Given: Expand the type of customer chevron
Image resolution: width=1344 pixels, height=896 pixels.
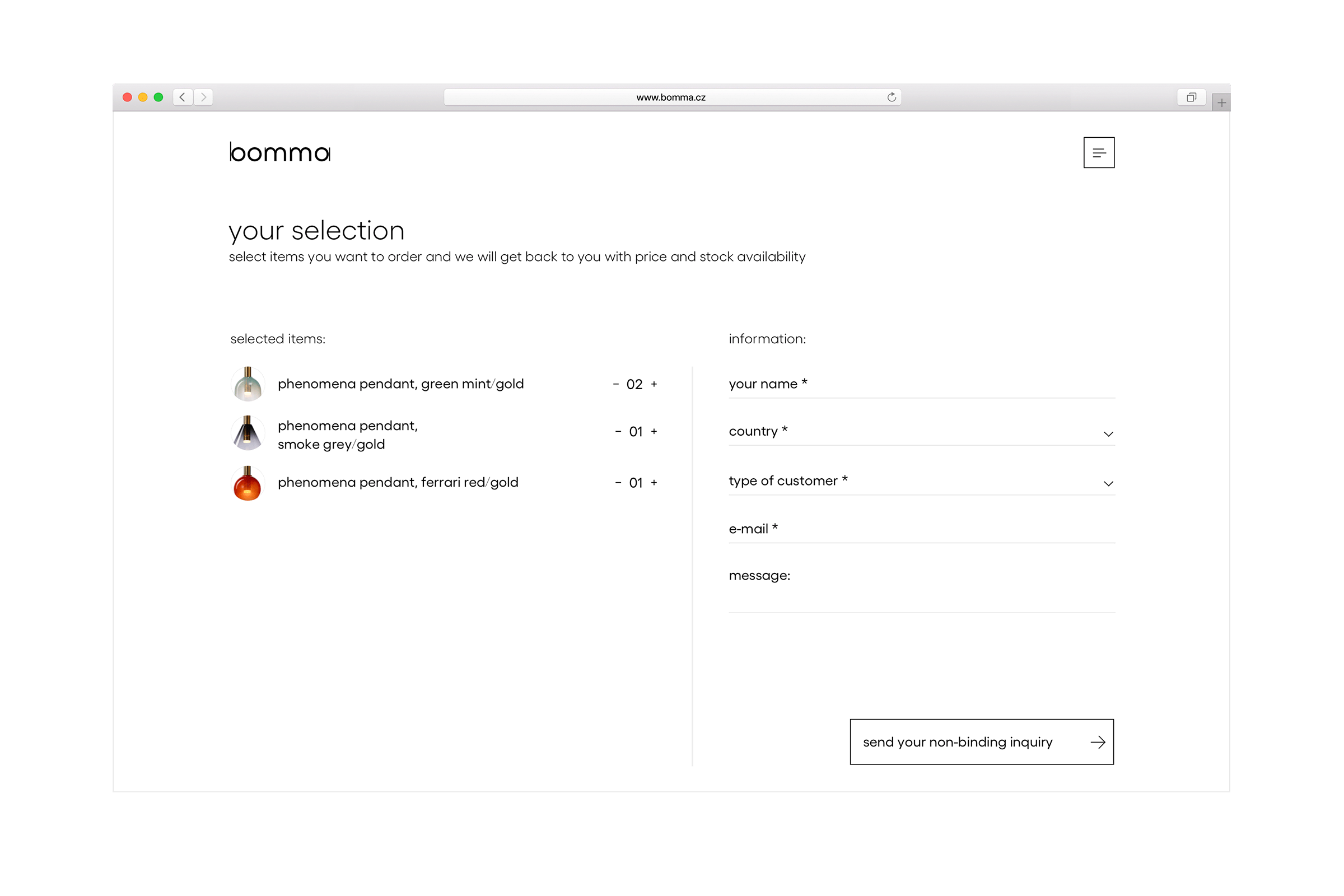Looking at the screenshot, I should pyautogui.click(x=1108, y=483).
